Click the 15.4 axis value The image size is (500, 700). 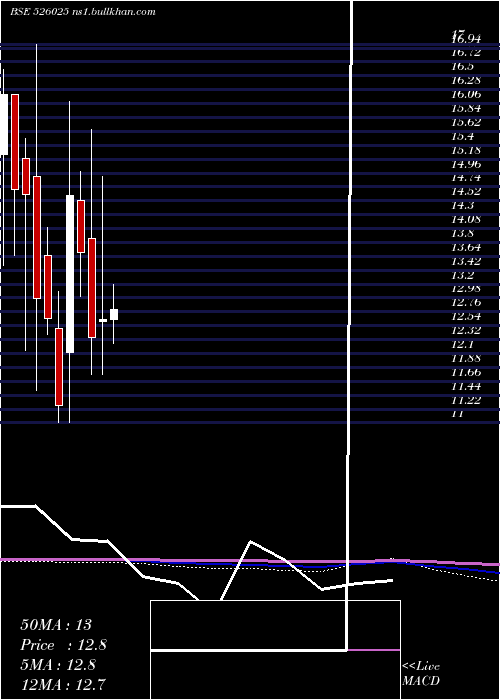pyautogui.click(x=462, y=136)
